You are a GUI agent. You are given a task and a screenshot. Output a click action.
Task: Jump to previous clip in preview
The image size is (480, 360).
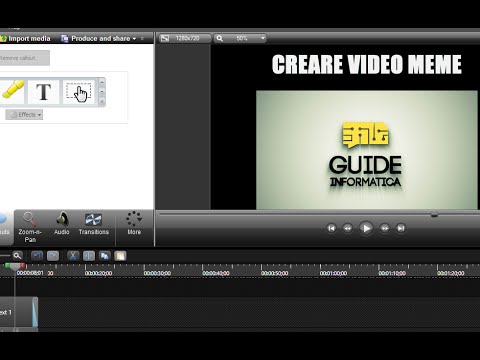[x=331, y=228]
